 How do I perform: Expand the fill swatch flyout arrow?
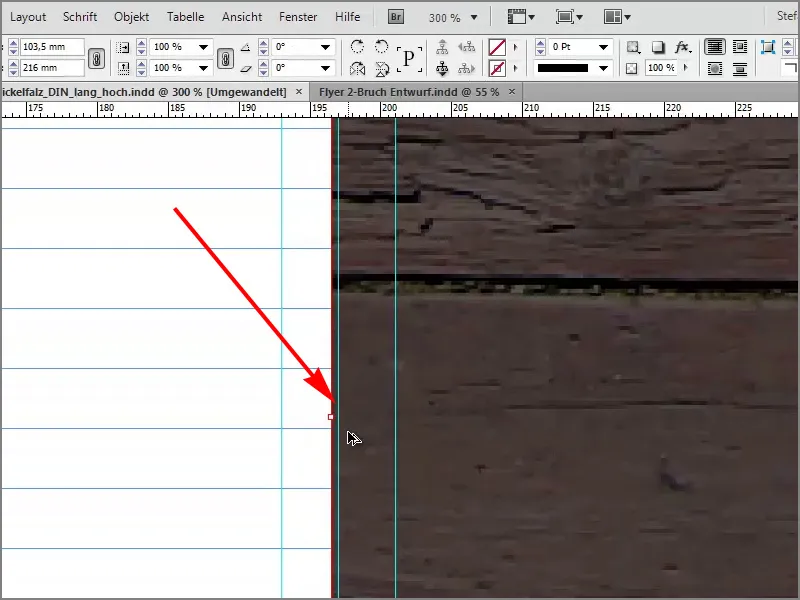(515, 47)
